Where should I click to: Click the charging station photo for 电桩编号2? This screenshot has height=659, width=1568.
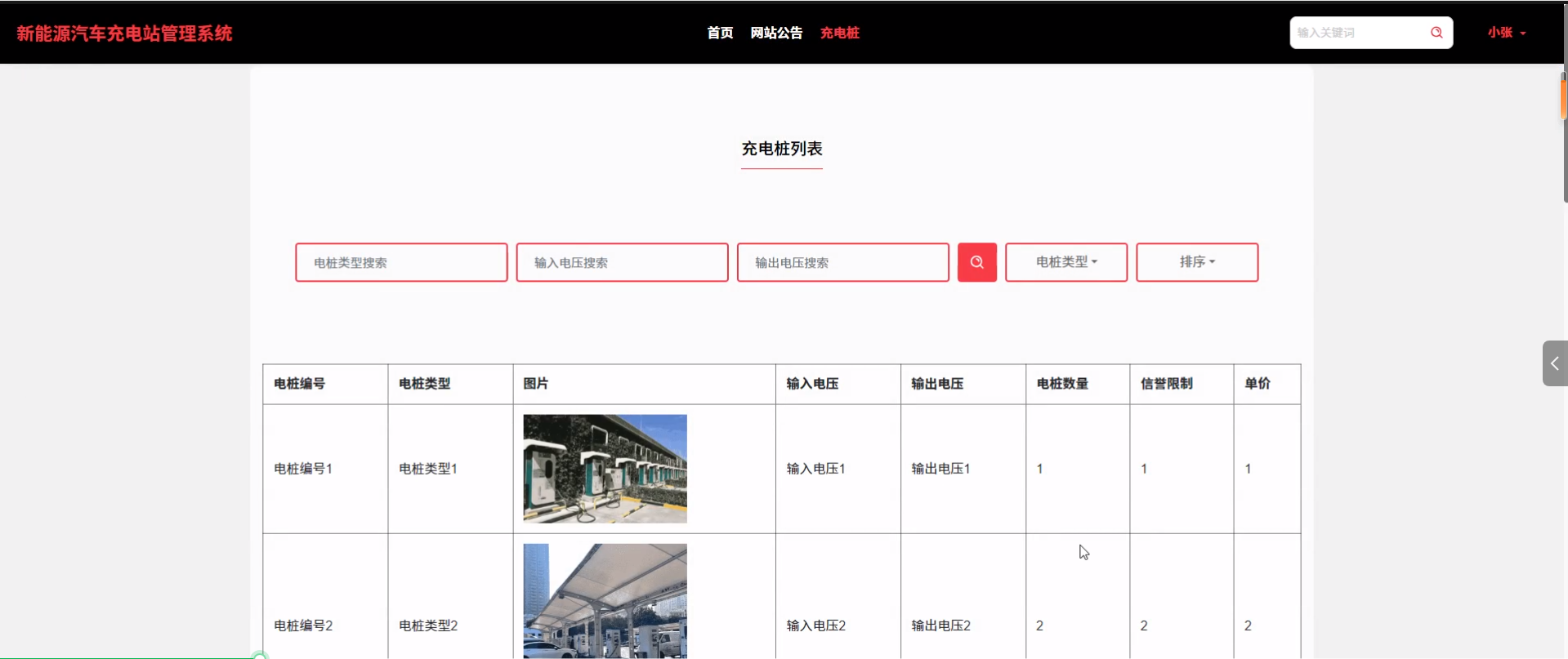tap(605, 601)
